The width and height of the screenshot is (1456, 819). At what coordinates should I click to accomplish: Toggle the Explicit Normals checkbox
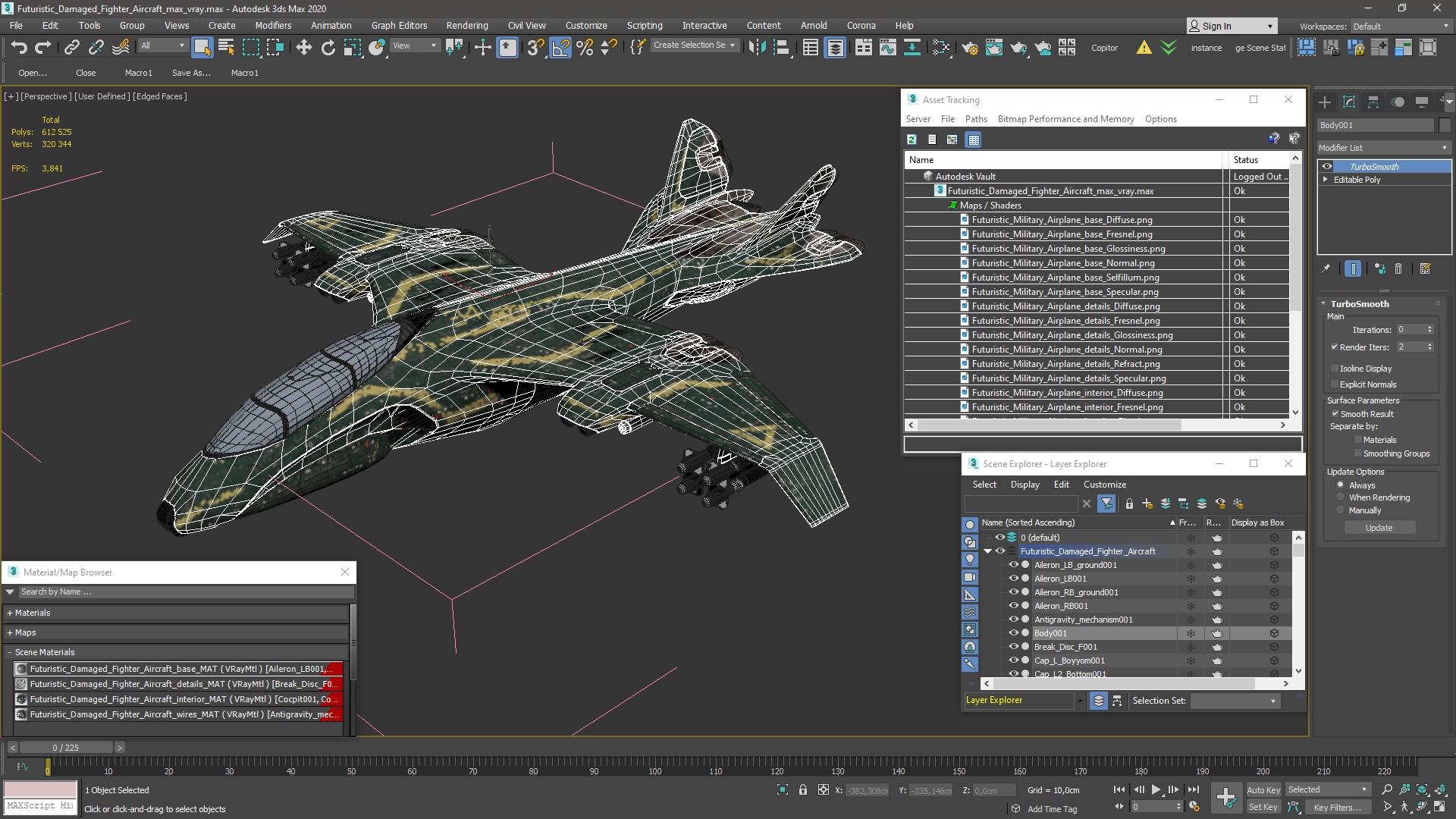click(1335, 384)
